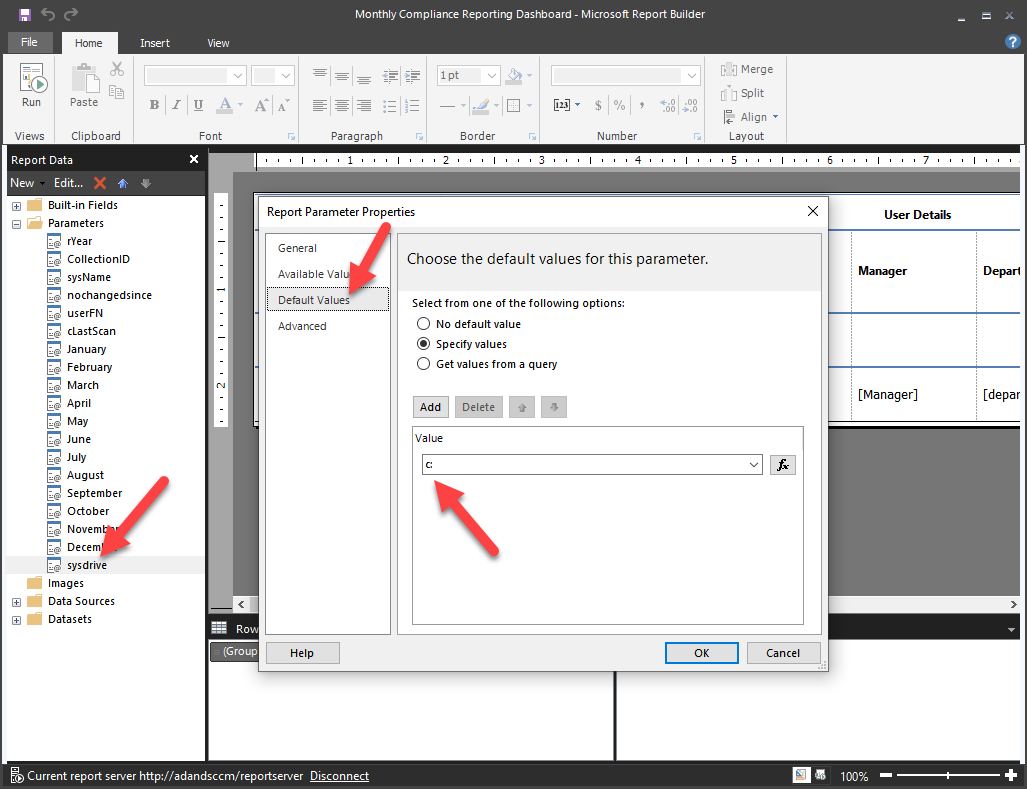The height and width of the screenshot is (789, 1027).
Task: Expand the Built-in Fields node
Action: pos(16,206)
